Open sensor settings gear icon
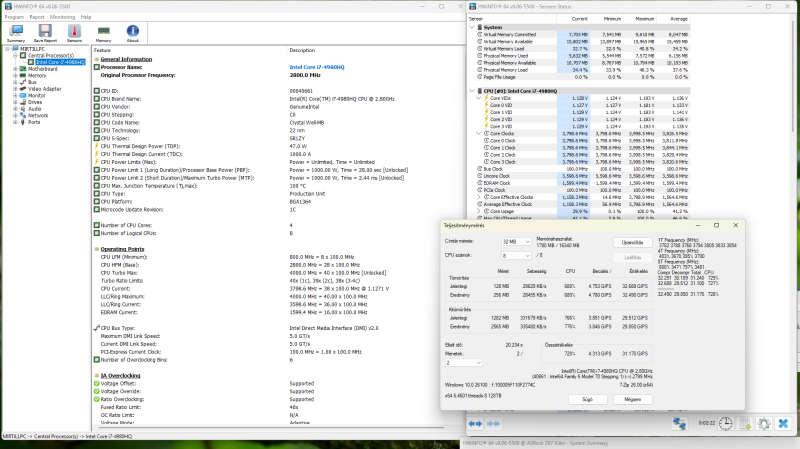The width and height of the screenshot is (800, 449). coord(764,423)
